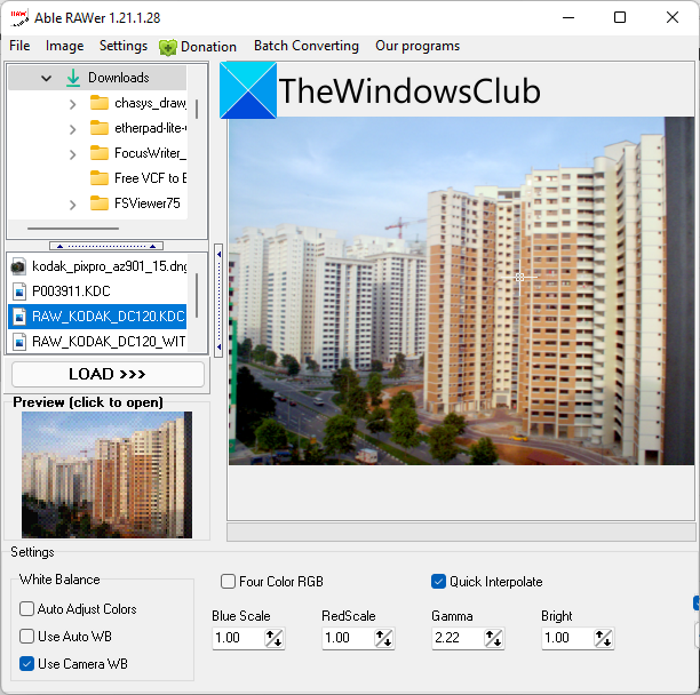Click the horizontal splitter bar above file list
This screenshot has height=695, width=700.
(106, 246)
